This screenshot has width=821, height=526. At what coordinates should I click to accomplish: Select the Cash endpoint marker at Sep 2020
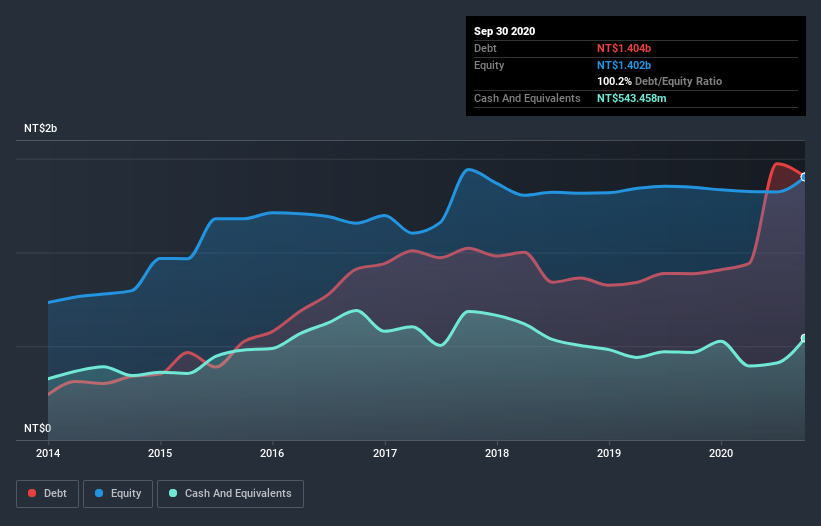(804, 338)
